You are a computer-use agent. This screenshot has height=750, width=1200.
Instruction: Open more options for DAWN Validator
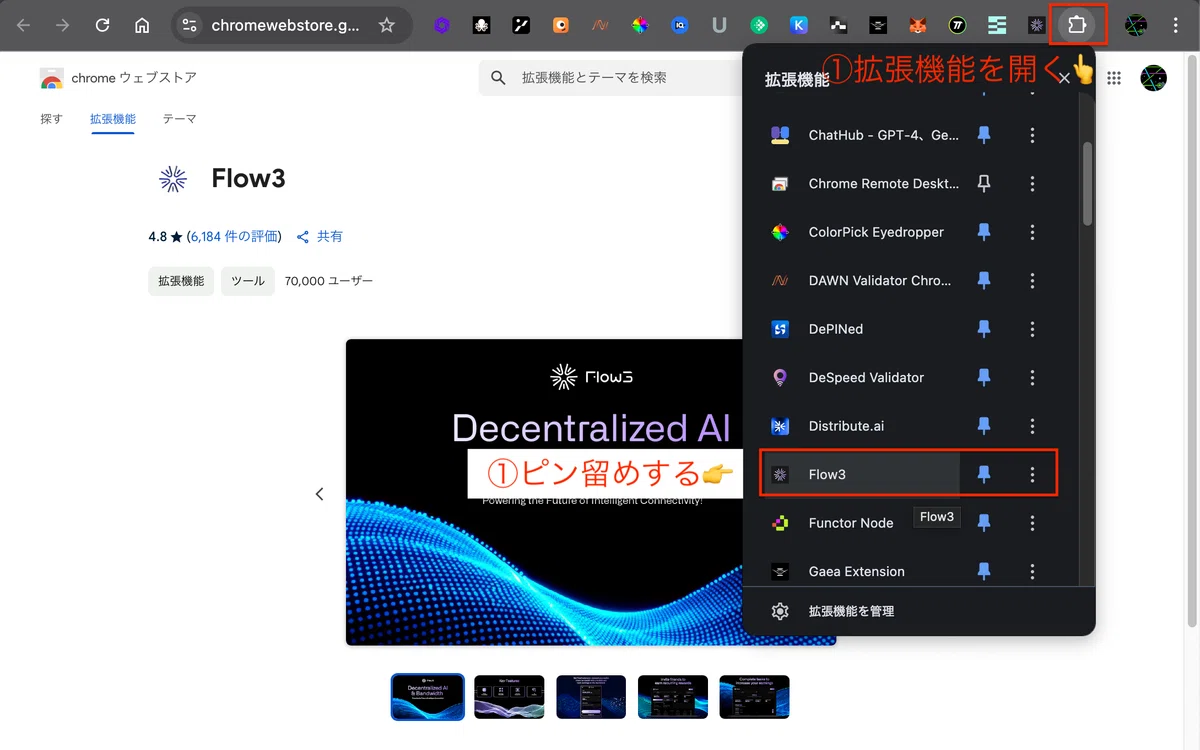1033,280
